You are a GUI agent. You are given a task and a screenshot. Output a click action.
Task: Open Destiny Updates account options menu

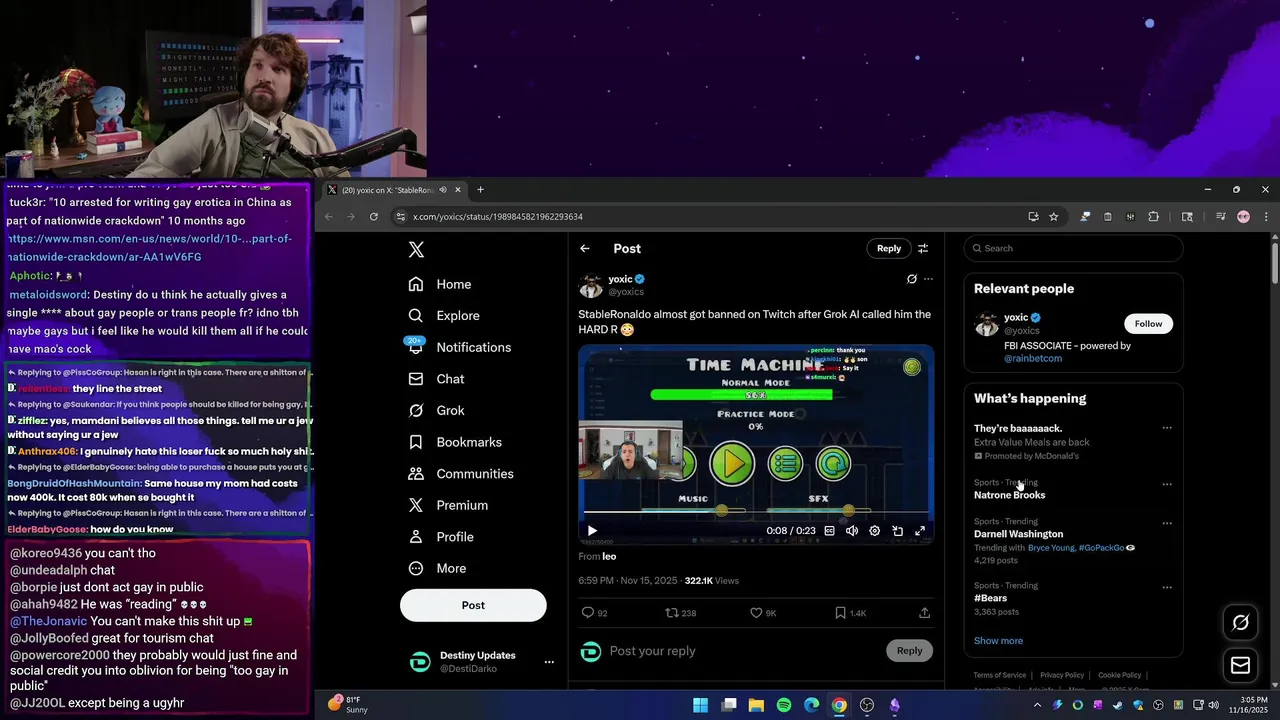click(548, 662)
